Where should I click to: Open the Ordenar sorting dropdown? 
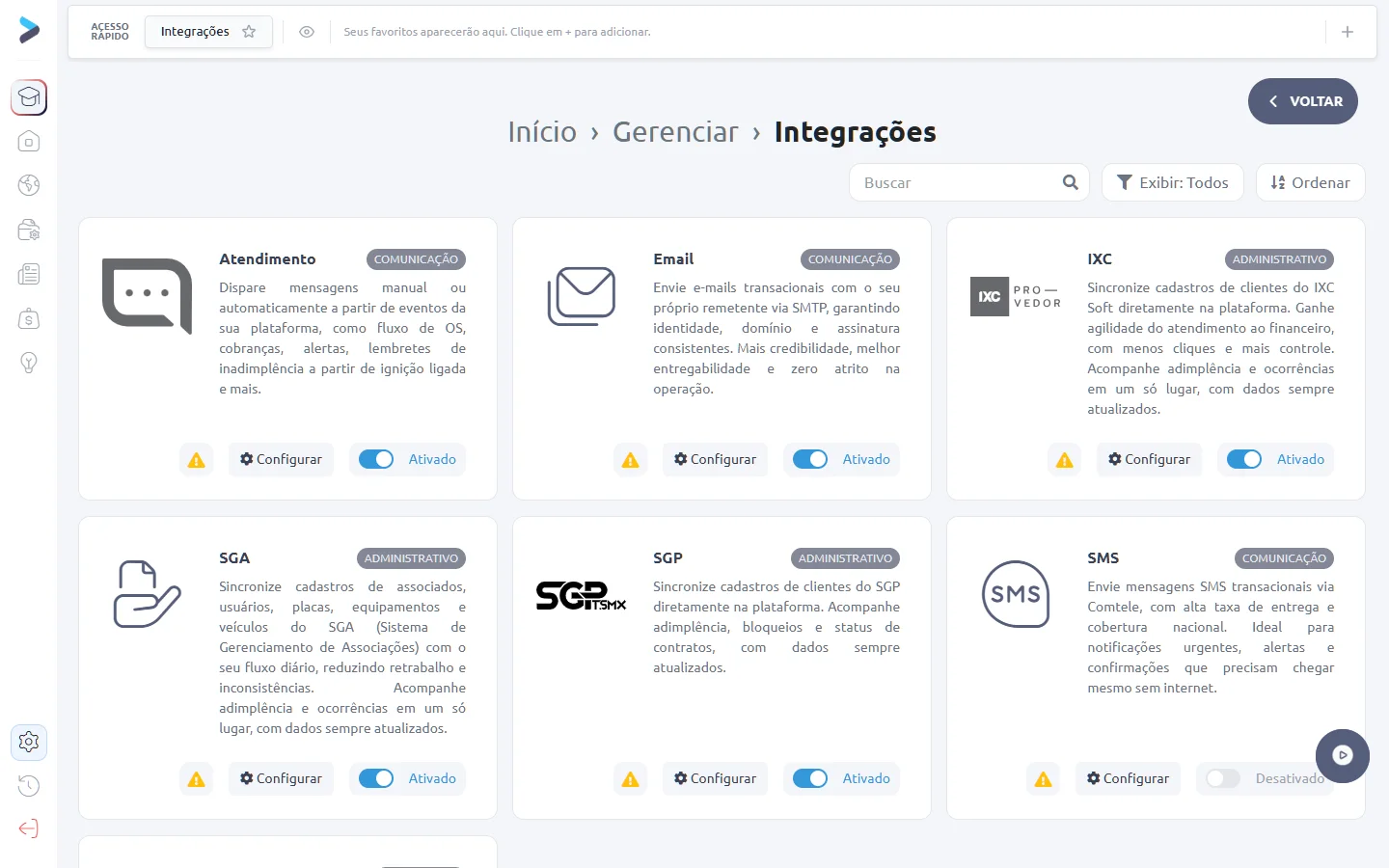(1310, 182)
